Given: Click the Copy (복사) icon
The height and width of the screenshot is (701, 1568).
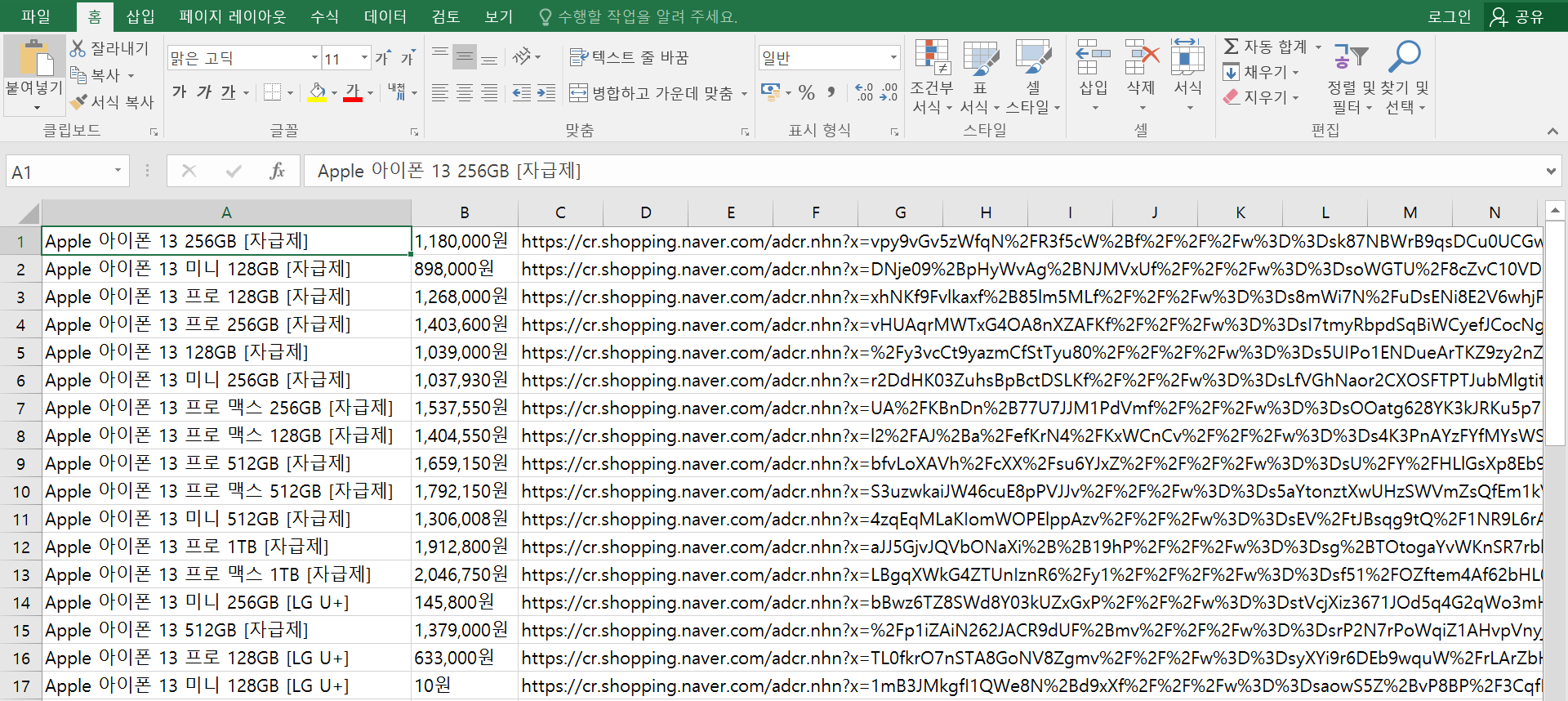Looking at the screenshot, I should point(78,75).
